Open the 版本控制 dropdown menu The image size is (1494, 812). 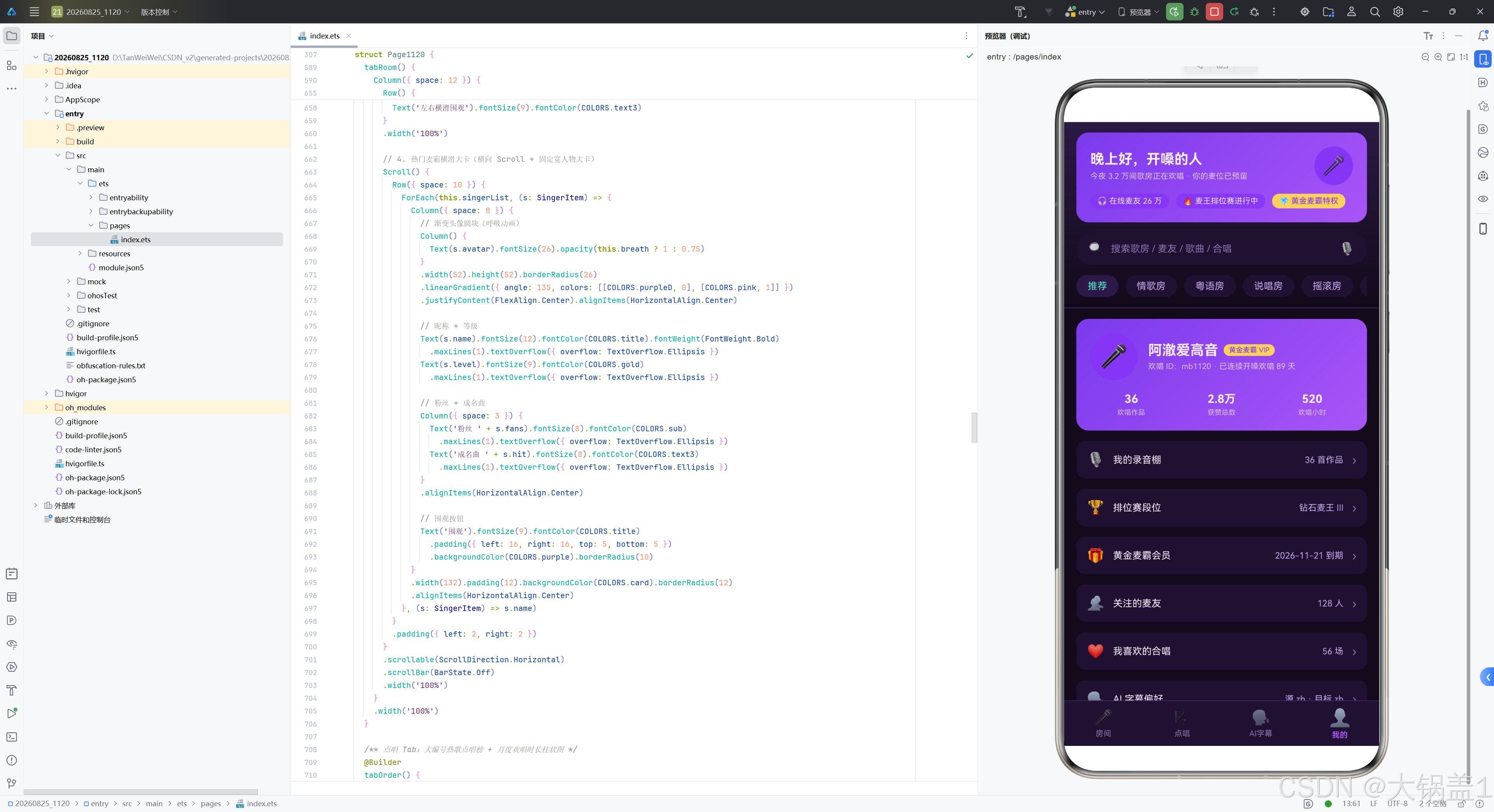click(x=159, y=12)
